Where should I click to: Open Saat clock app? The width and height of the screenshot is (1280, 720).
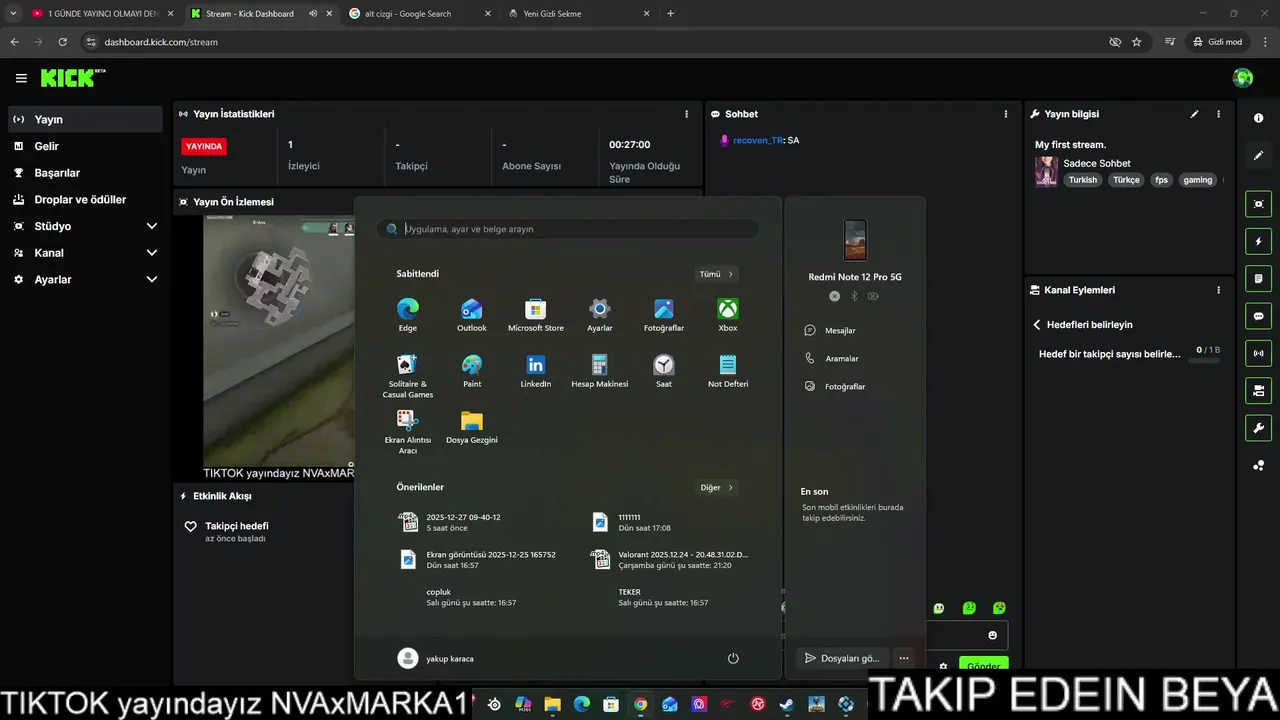(664, 371)
